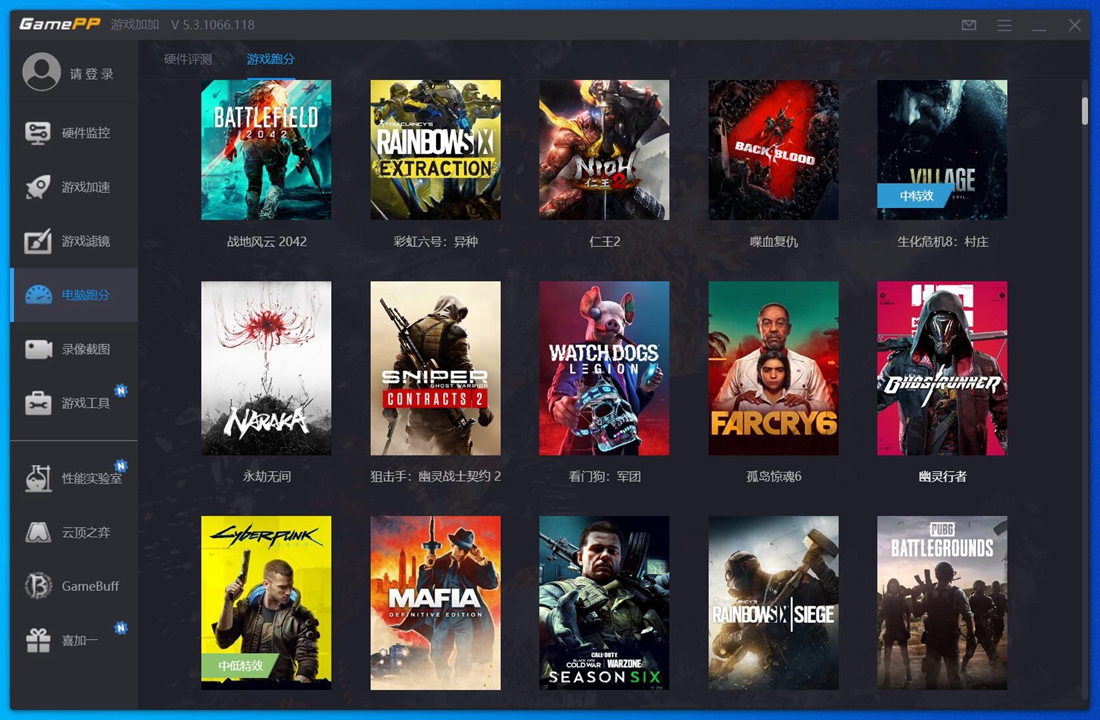Screen dimensions: 1100x720
Task: Select the PUBG Battlegrounds cover
Action: (942, 603)
